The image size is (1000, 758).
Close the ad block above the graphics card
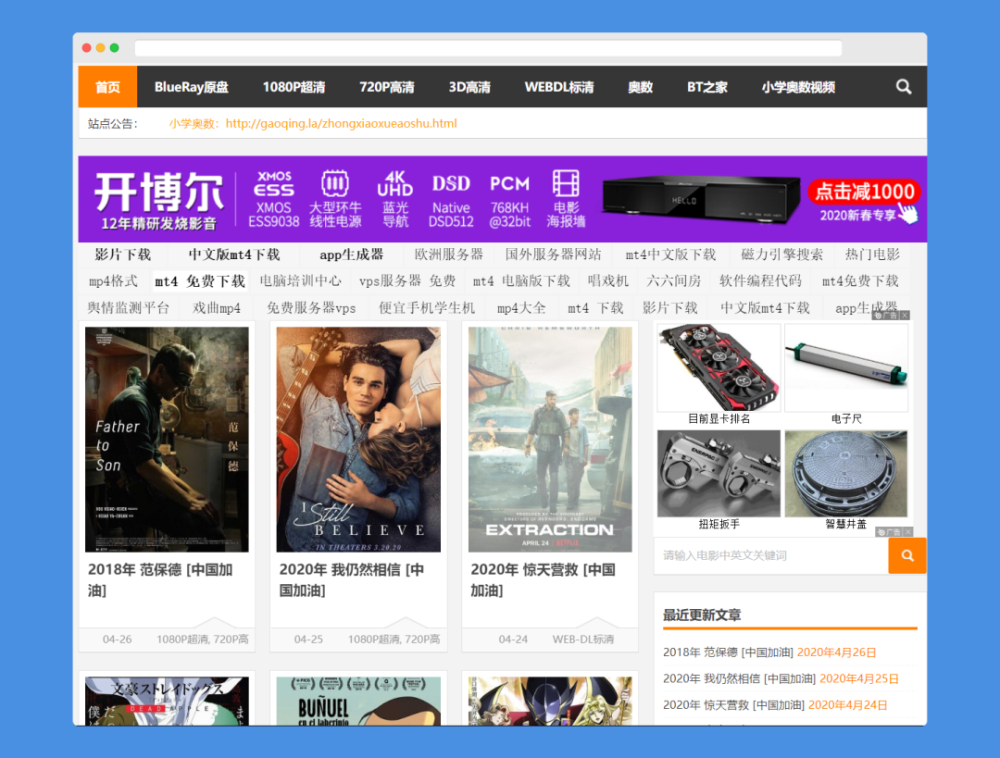pos(905,316)
